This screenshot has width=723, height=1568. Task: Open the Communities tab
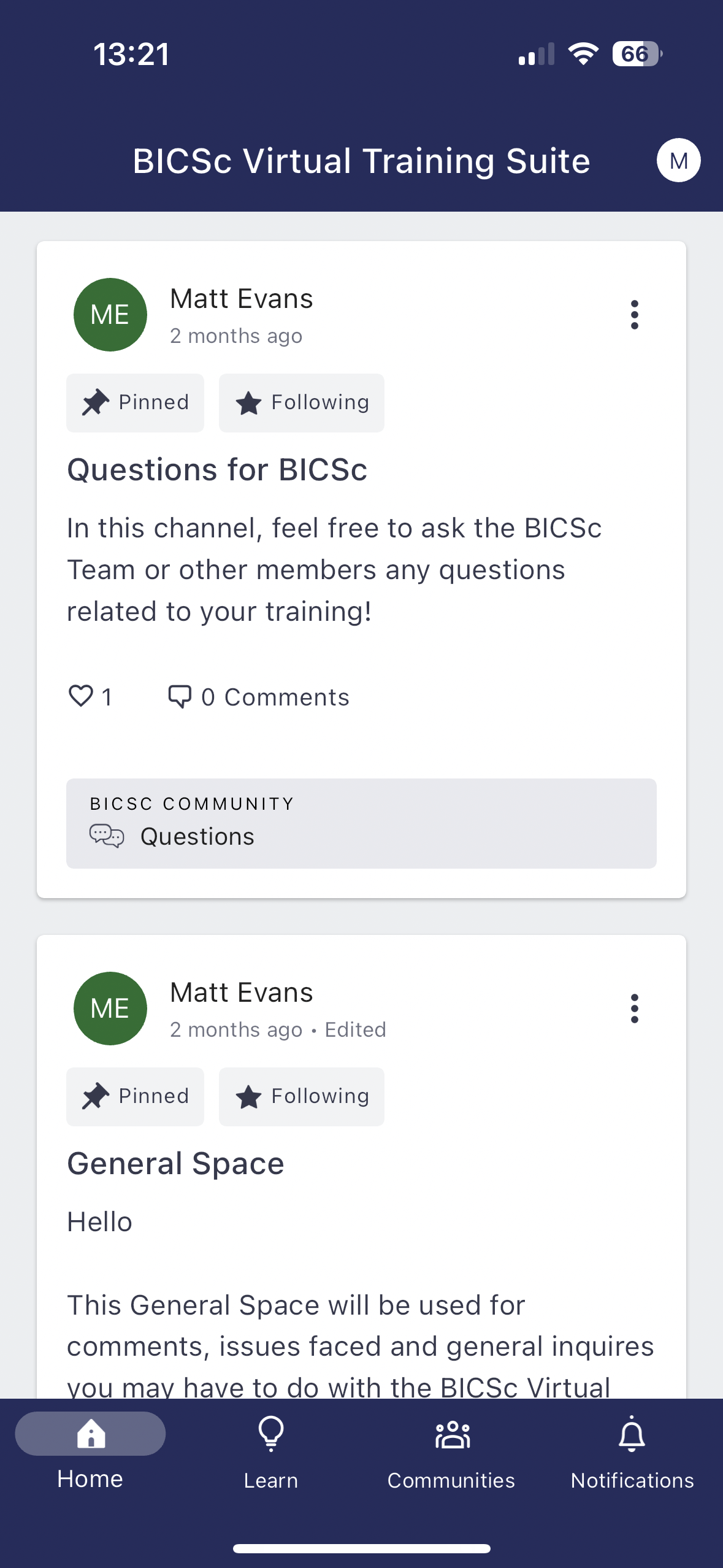451,1453
